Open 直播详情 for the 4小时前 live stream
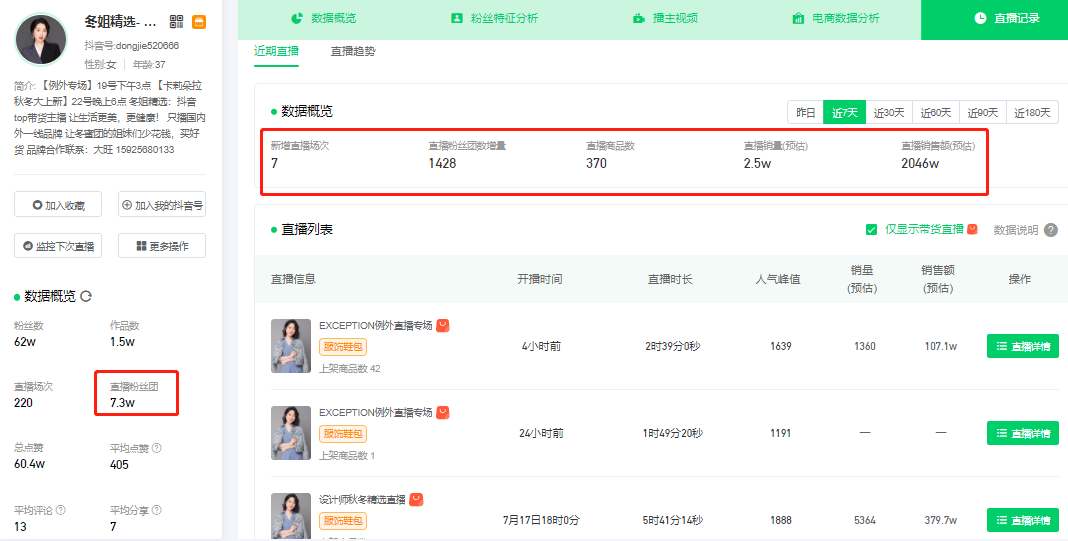 [1023, 346]
